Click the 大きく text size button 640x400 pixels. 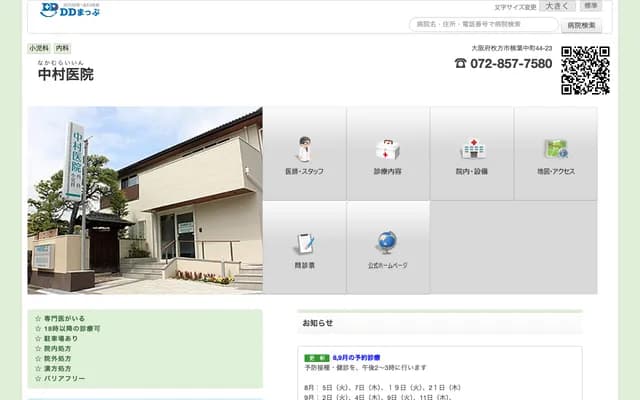pyautogui.click(x=557, y=6)
